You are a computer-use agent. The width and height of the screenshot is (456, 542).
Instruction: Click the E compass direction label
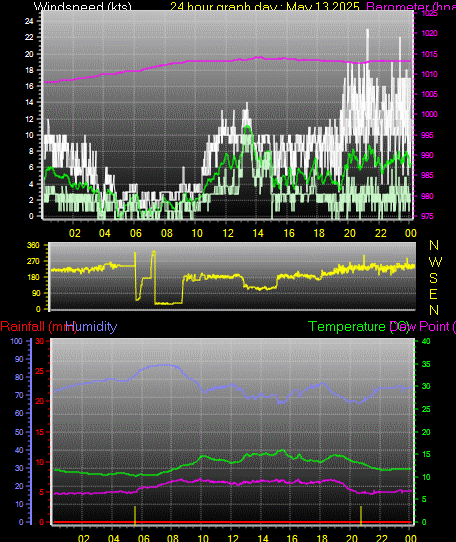click(x=433, y=294)
